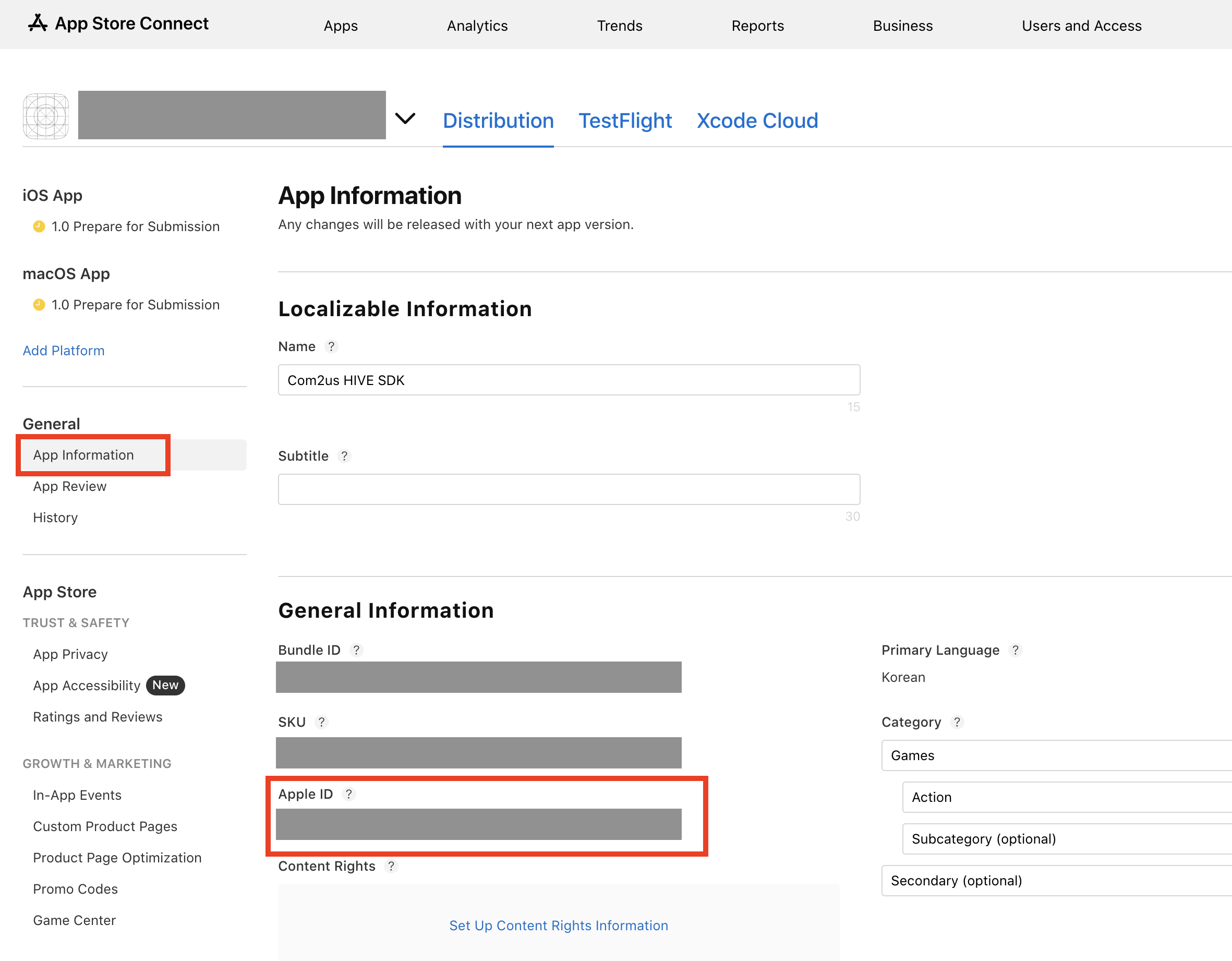The image size is (1232, 961).
Task: Click the help icon beside Subtitle
Action: point(344,456)
